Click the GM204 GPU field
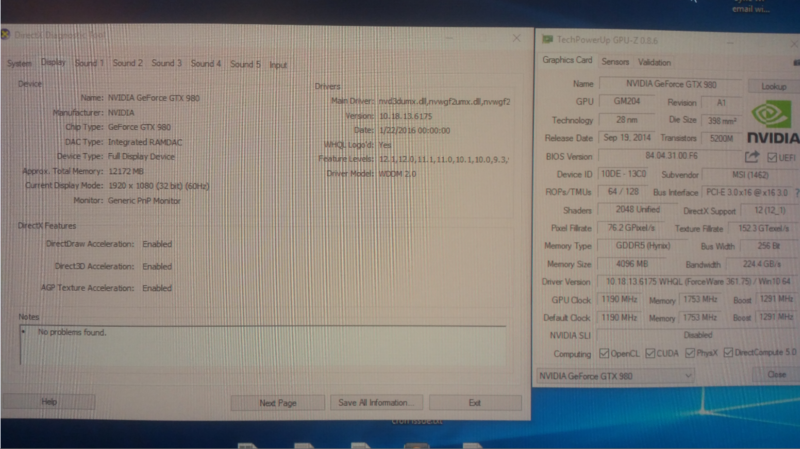Screen dimensions: 800x449 coord(627,102)
